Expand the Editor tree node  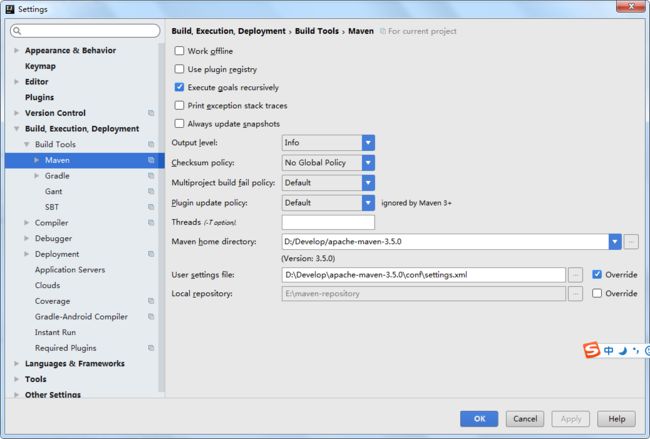click(17, 82)
